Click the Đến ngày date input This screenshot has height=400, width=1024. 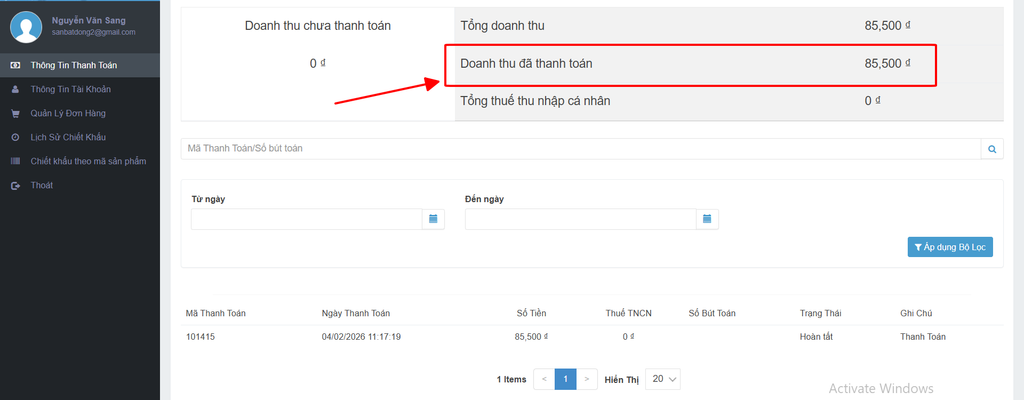580,219
